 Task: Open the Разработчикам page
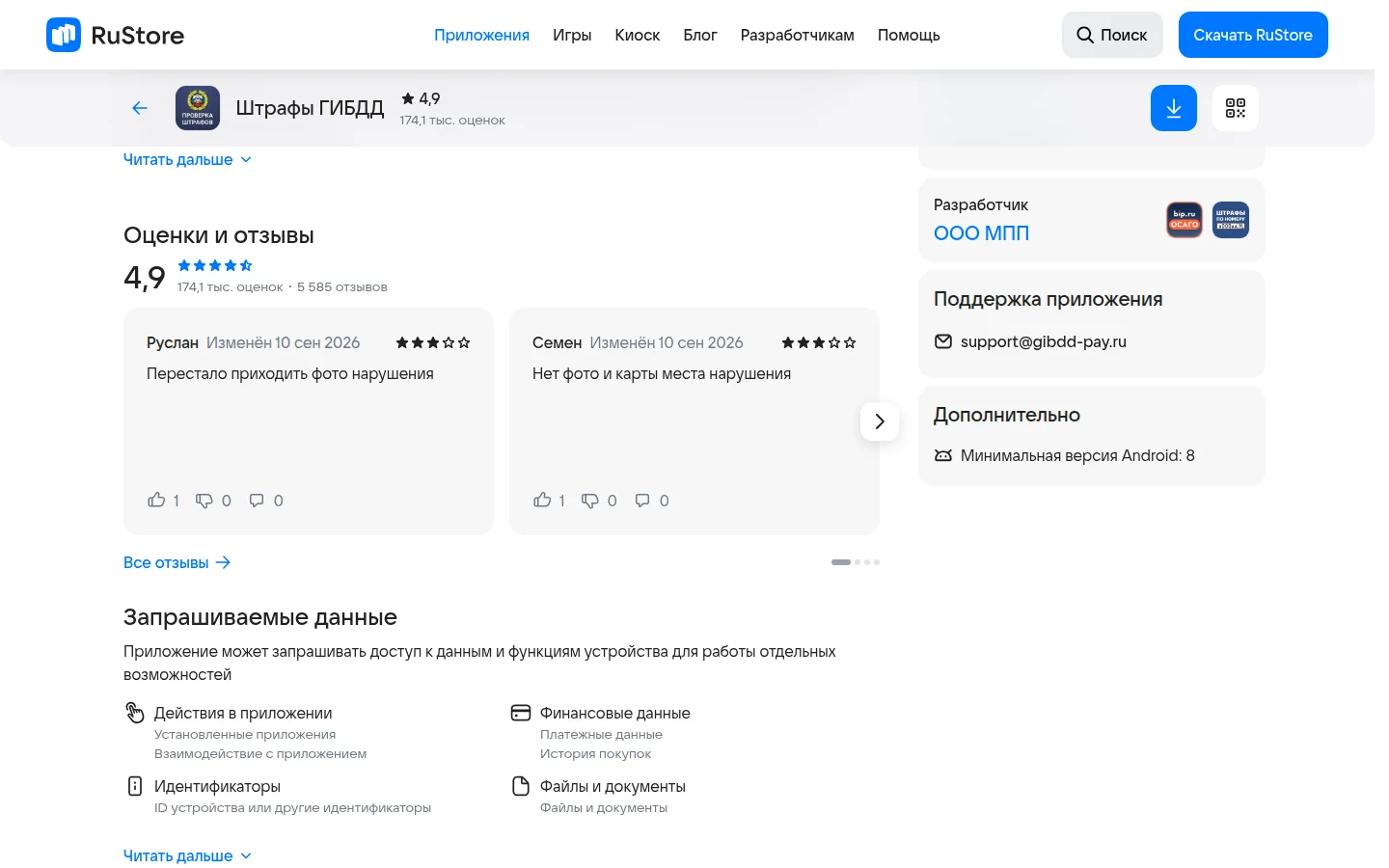[x=798, y=35]
